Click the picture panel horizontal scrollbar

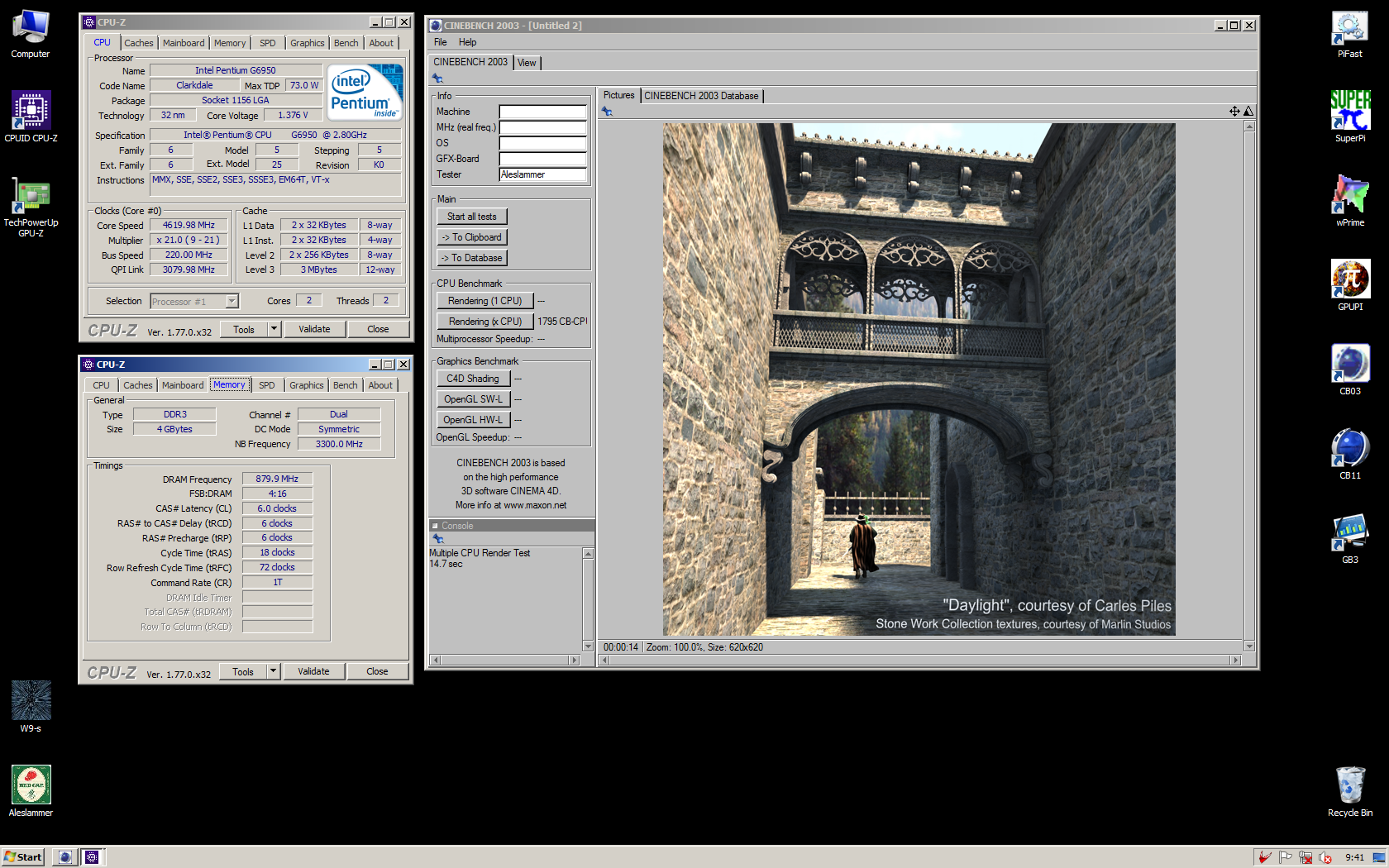[x=920, y=660]
